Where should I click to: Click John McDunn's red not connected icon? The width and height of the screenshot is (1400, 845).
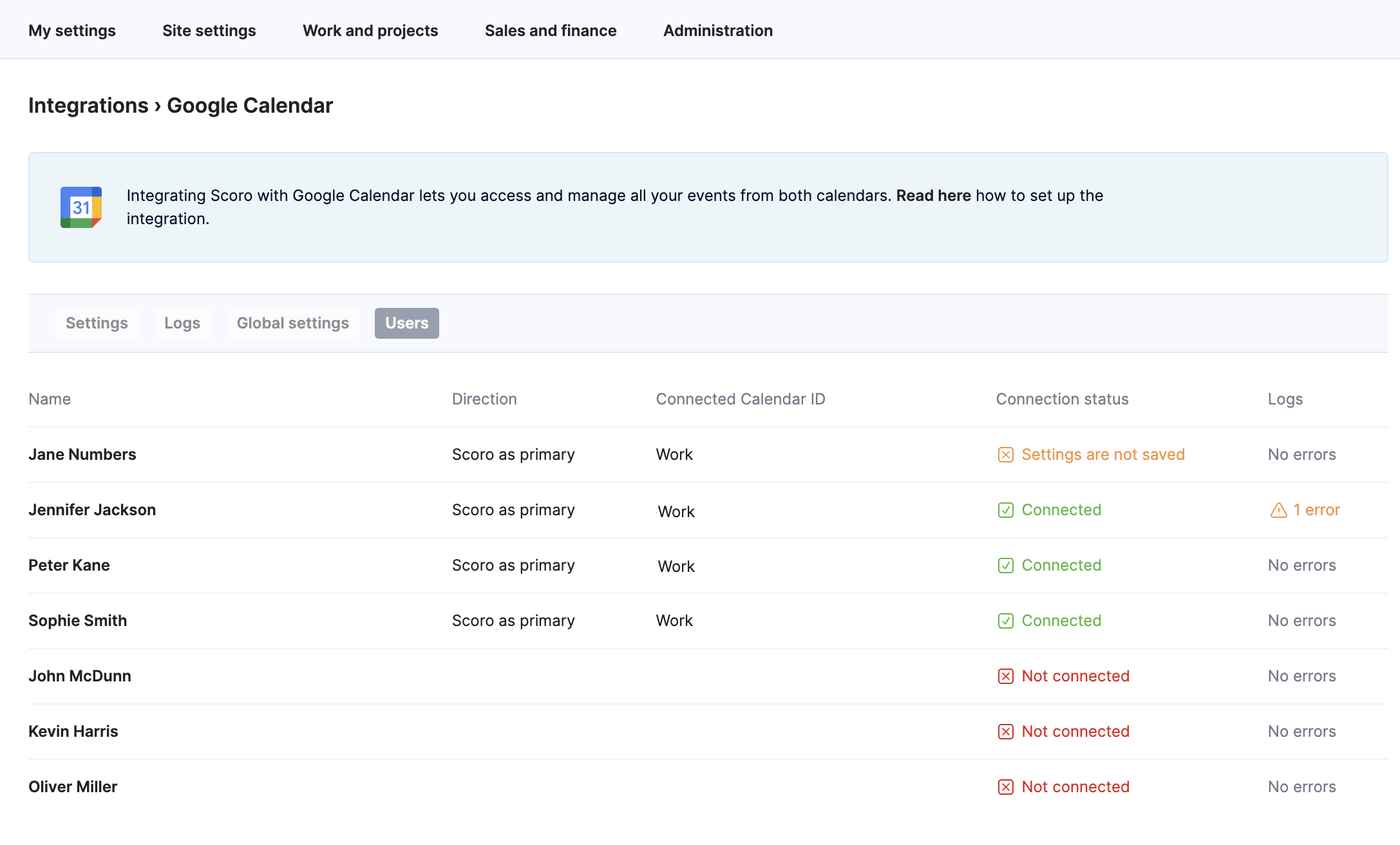1005,676
